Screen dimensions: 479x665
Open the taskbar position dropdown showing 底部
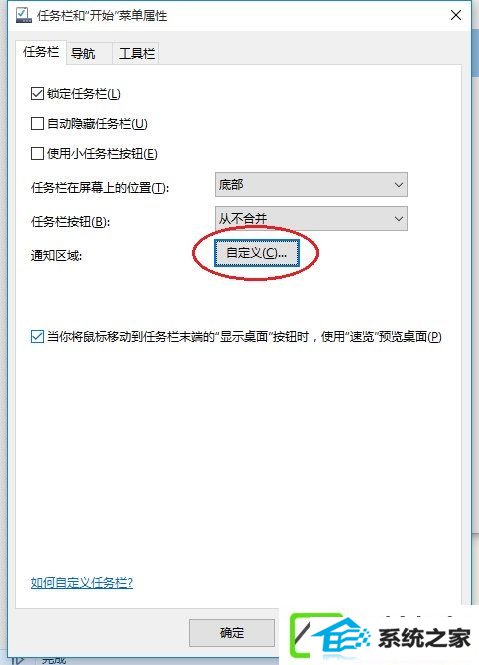pyautogui.click(x=311, y=184)
